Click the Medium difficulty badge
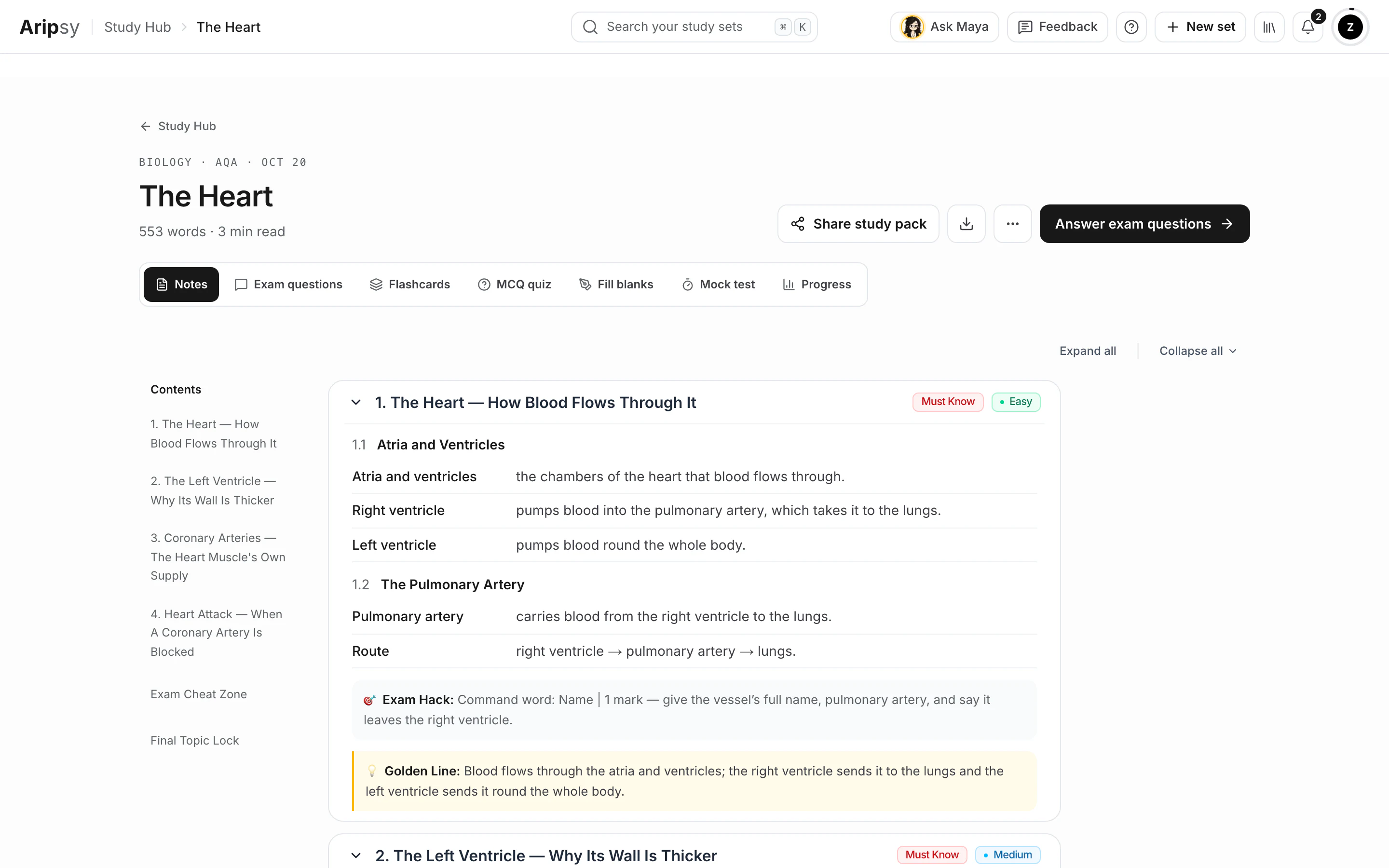The image size is (1389, 868). [x=1008, y=855]
